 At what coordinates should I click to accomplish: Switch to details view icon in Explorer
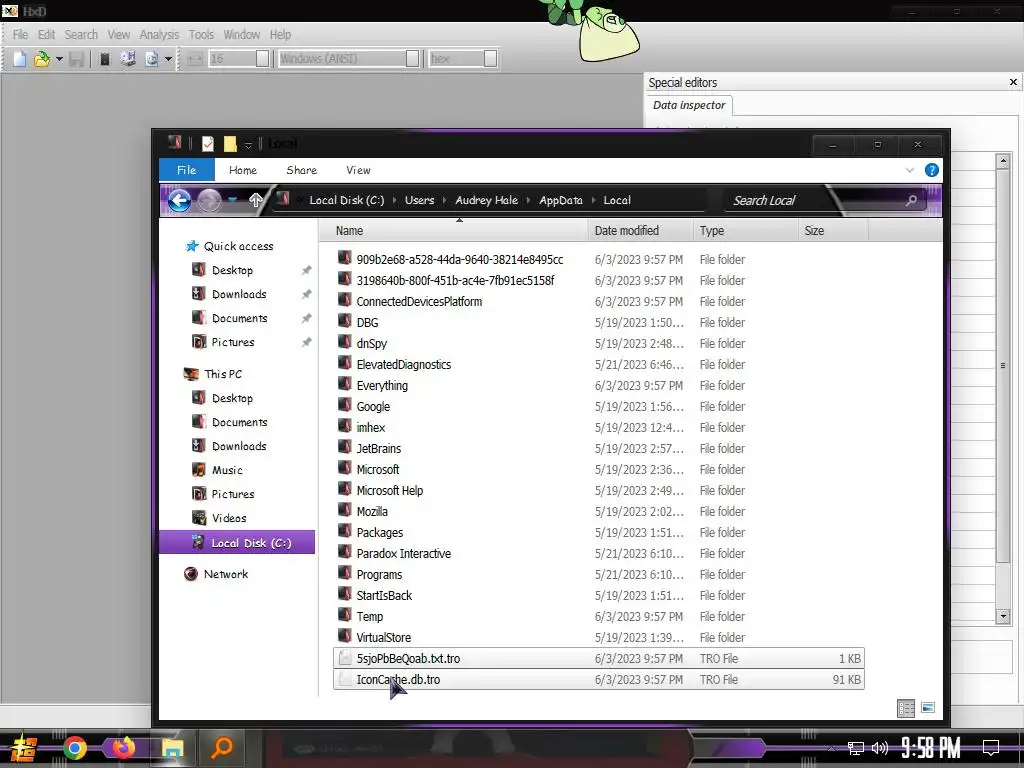(x=906, y=708)
